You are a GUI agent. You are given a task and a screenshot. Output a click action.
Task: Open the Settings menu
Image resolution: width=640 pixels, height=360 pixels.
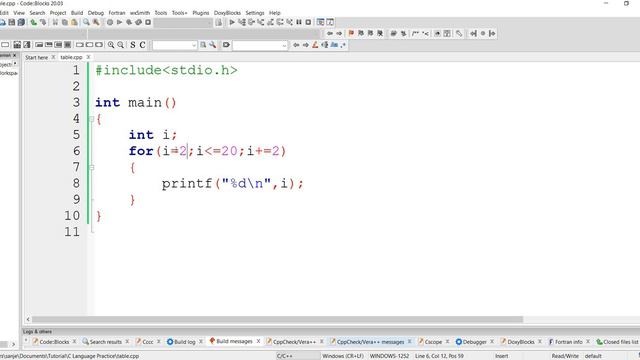[255, 13]
